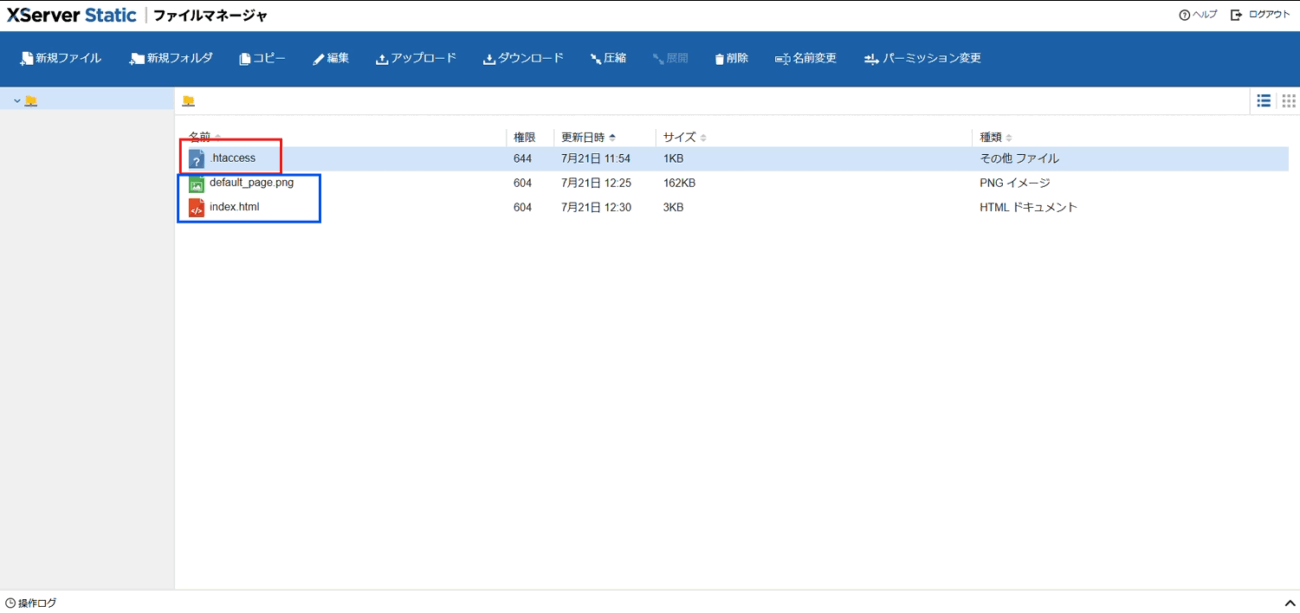Click アップロード to upload a file
This screenshot has height=613, width=1300.
[x=415, y=59]
